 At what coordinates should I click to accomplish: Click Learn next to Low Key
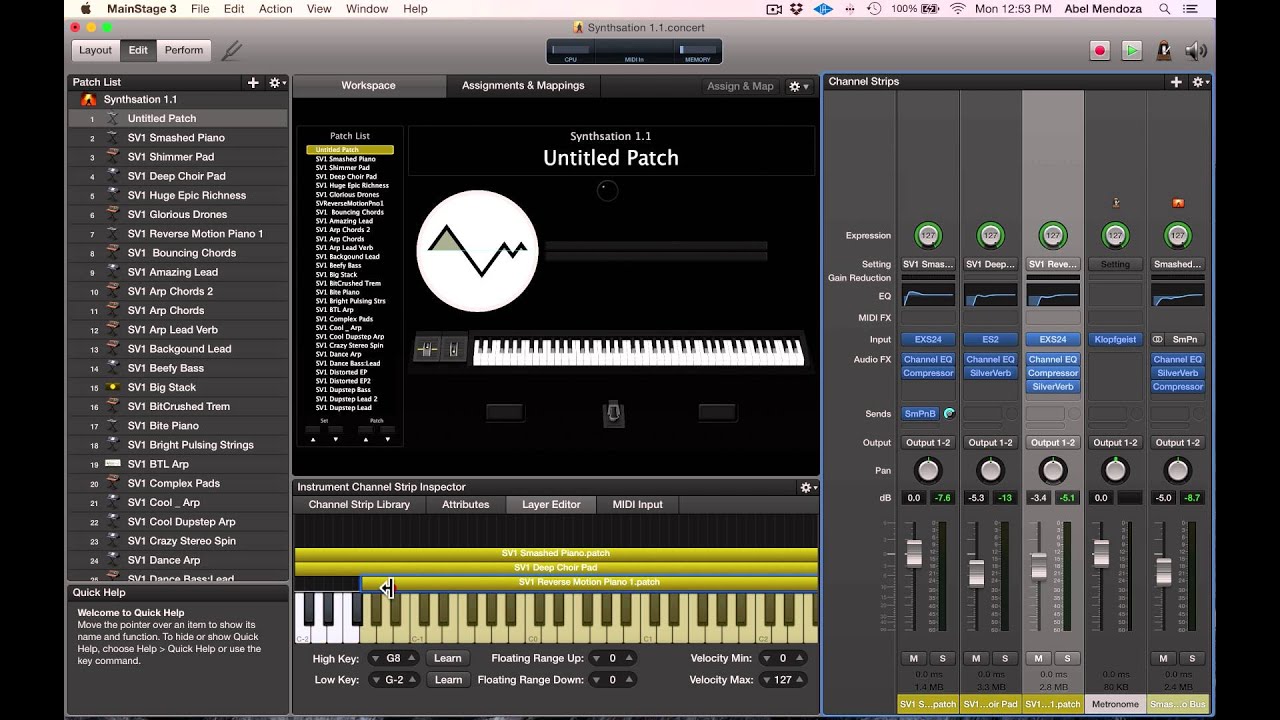point(448,680)
